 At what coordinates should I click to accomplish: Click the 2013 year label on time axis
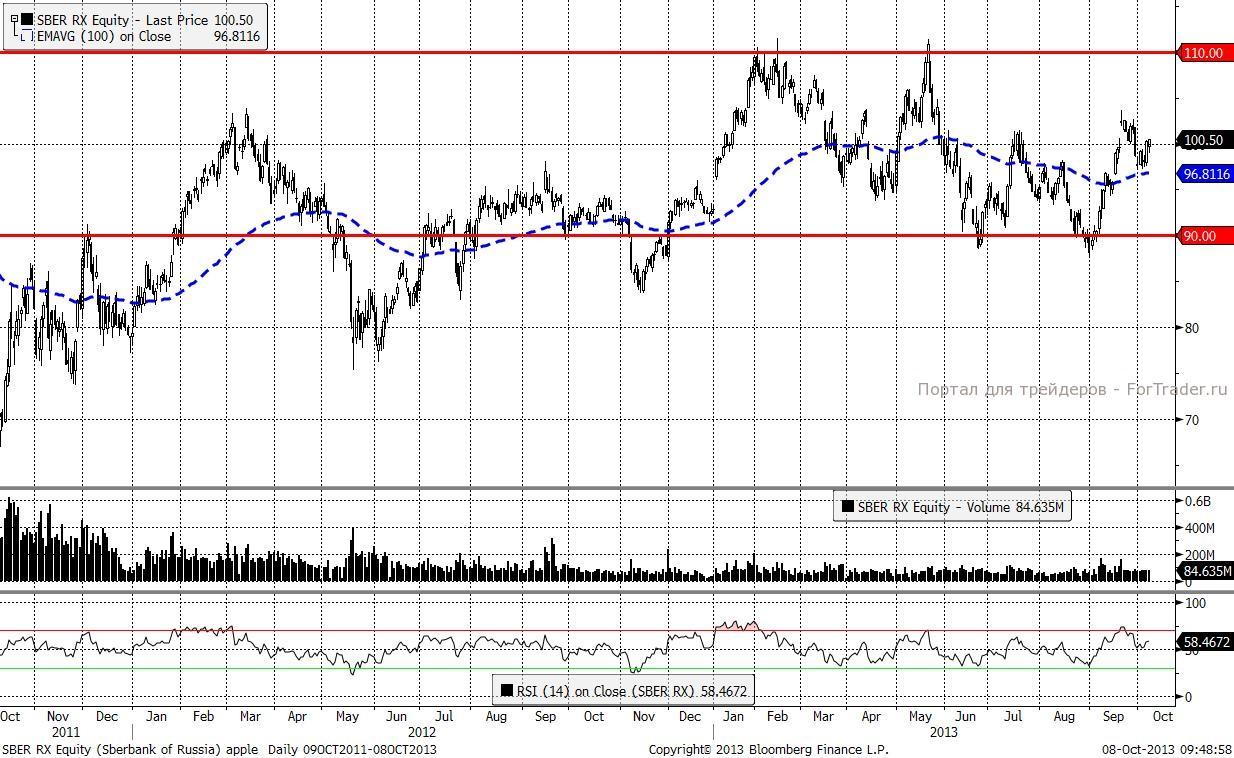tap(944, 732)
